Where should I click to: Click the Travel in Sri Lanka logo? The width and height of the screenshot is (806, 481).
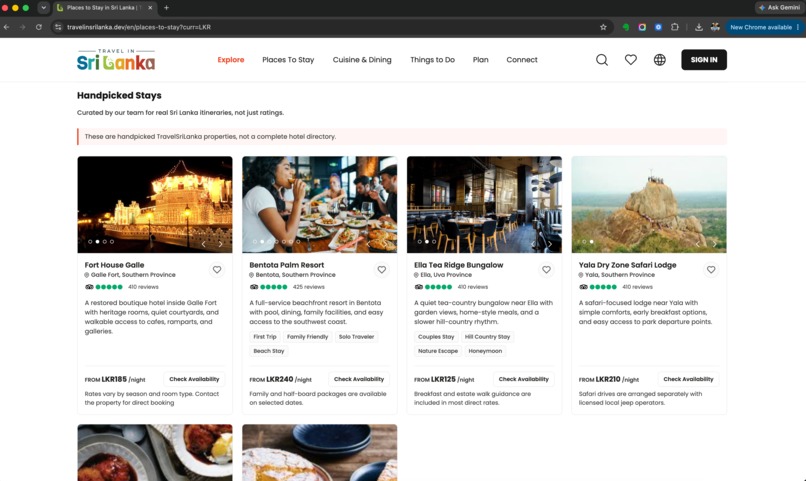coord(116,60)
